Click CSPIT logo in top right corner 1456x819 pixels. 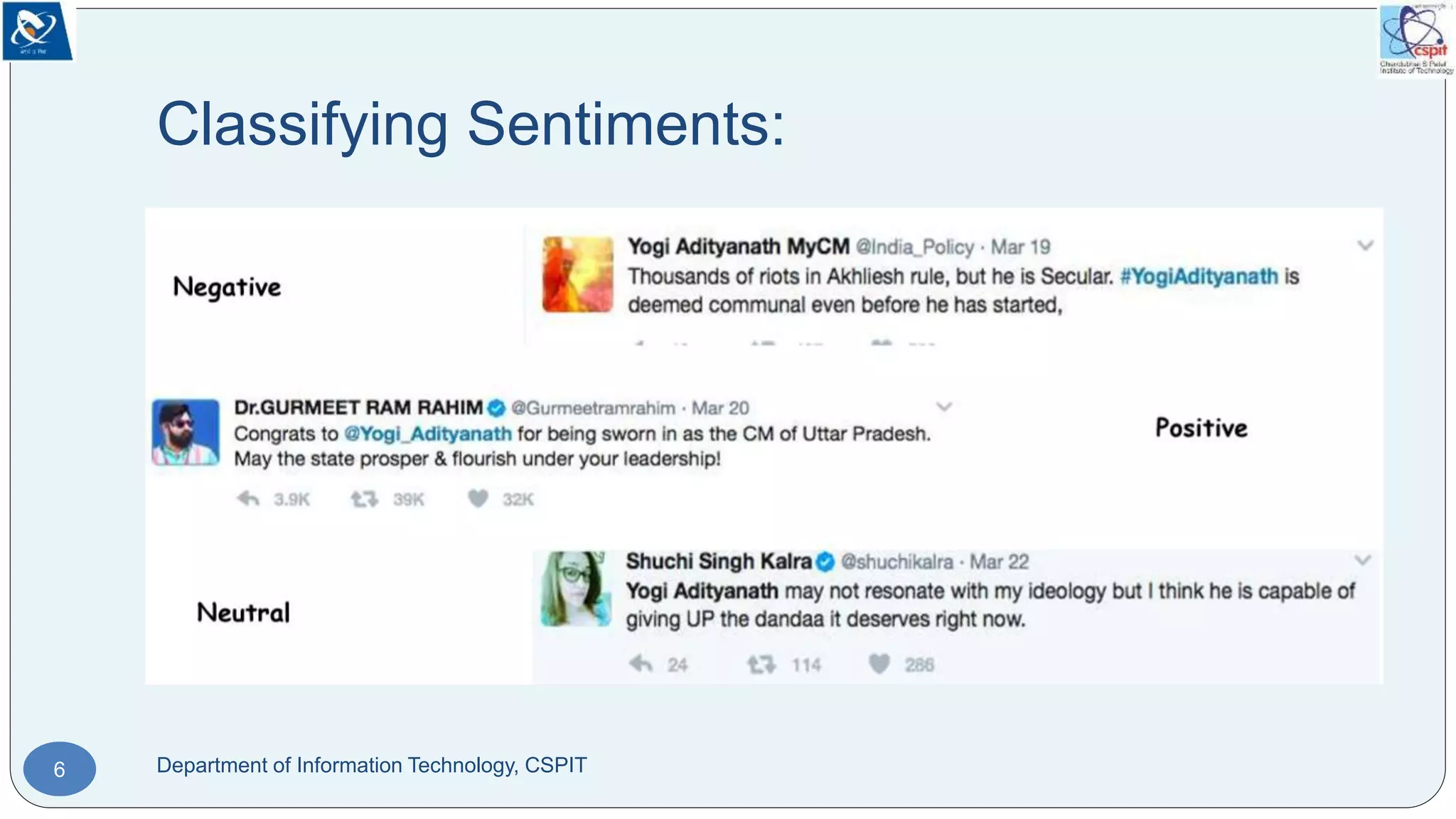click(1415, 38)
